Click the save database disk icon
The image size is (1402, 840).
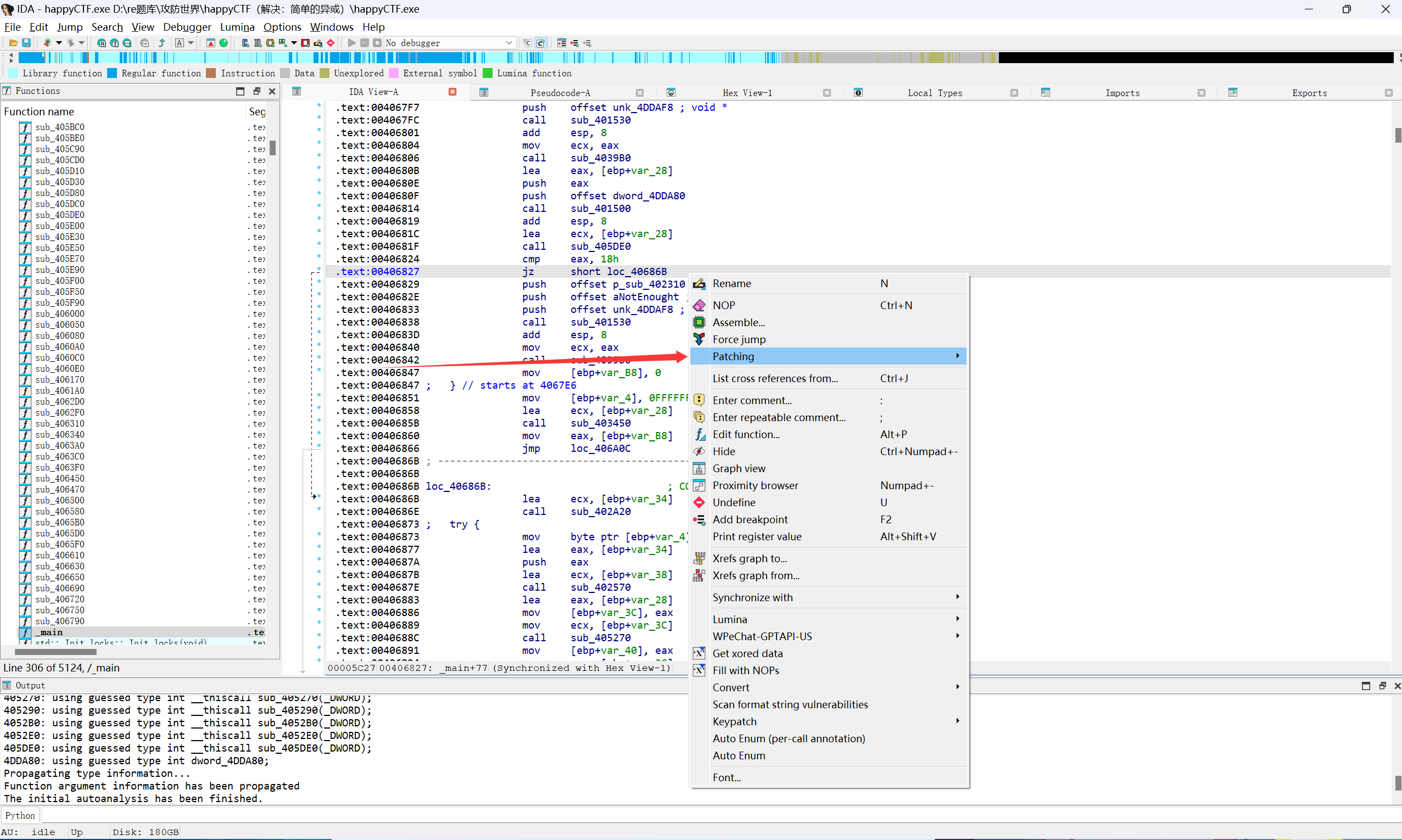[26, 43]
